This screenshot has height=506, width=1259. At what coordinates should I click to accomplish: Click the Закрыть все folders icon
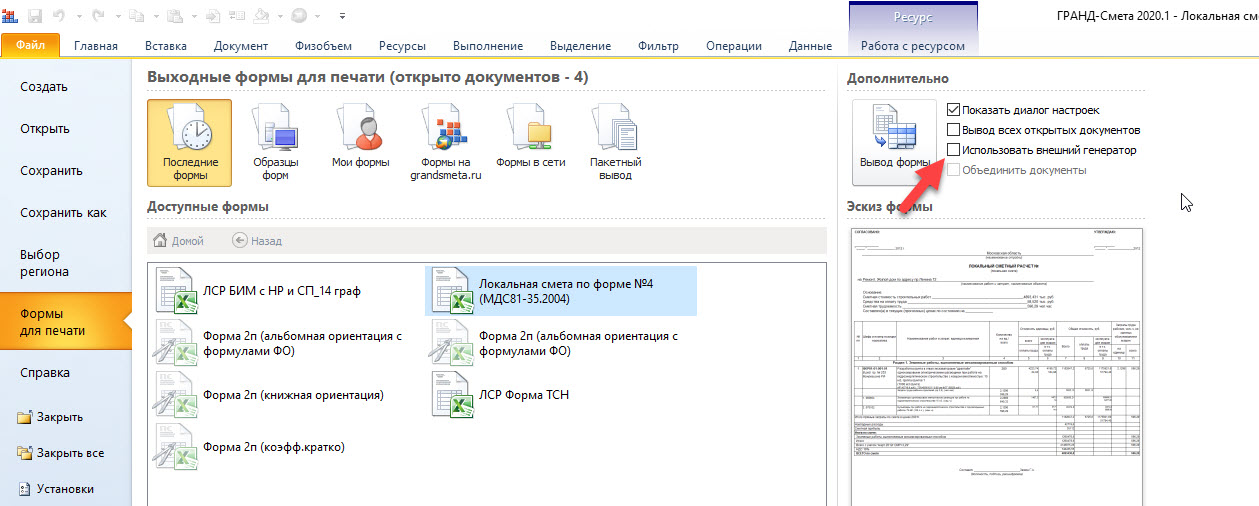[25, 453]
